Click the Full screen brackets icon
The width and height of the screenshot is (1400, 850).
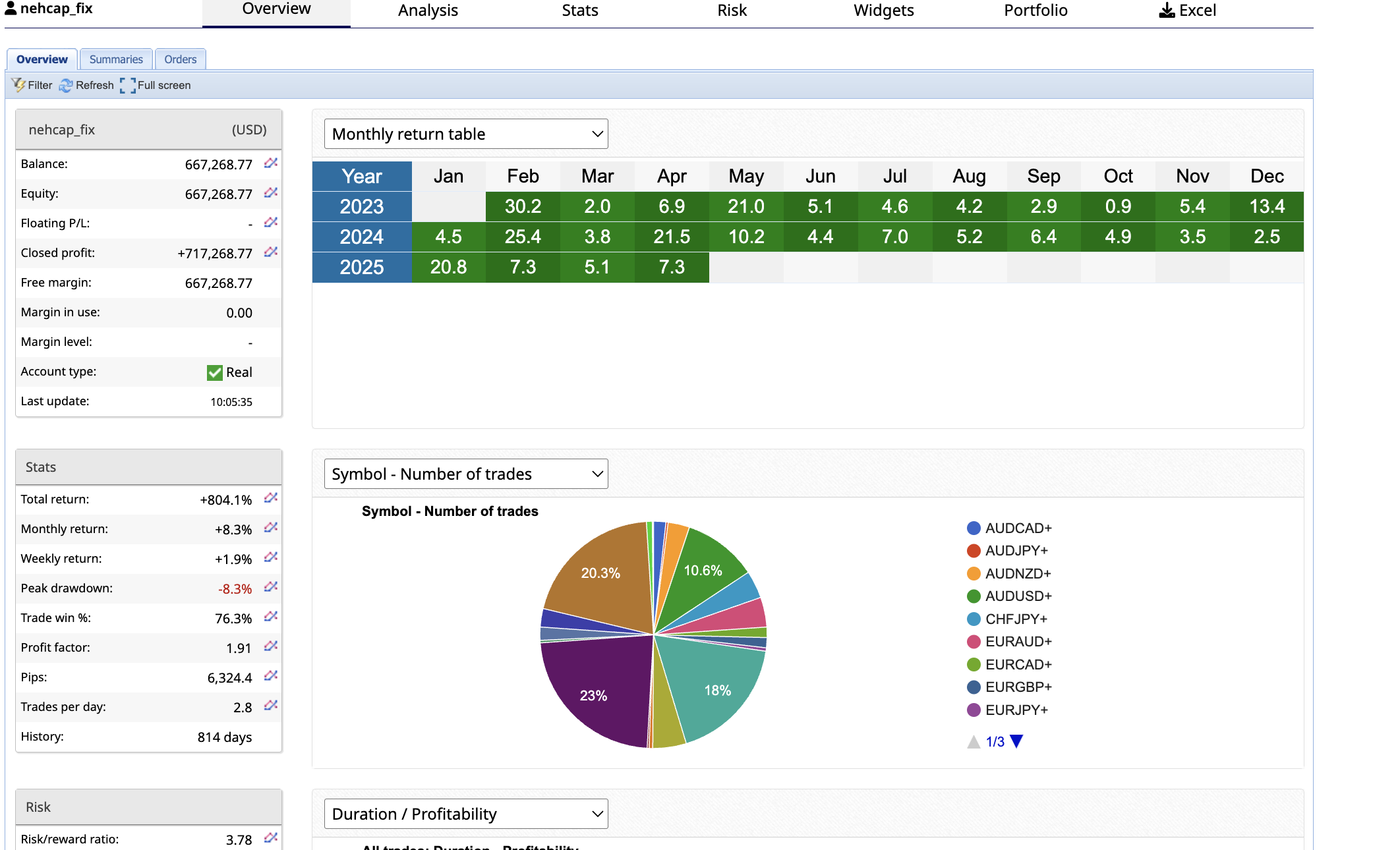[x=128, y=86]
